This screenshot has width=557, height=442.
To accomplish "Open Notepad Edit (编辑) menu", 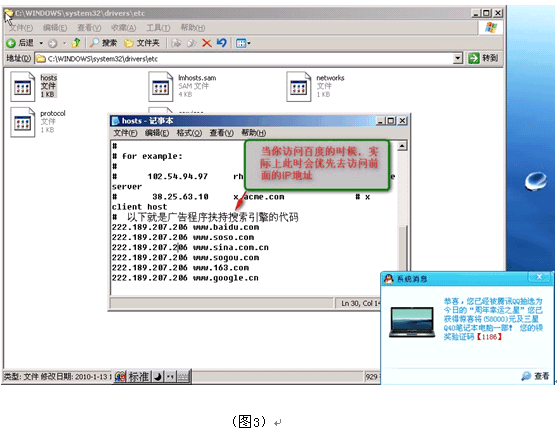I will coord(157,133).
